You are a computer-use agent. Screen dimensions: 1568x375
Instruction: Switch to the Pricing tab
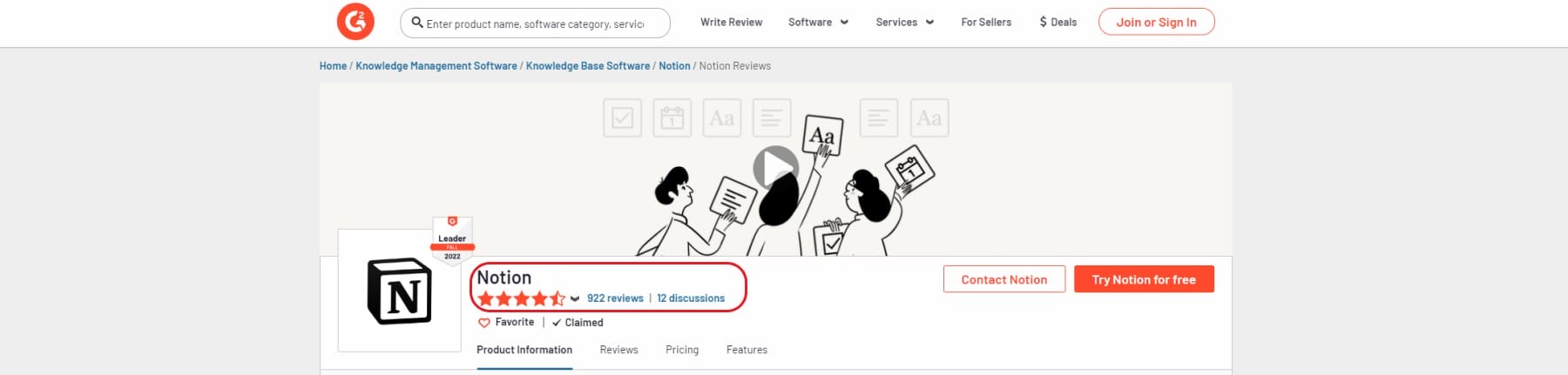(x=682, y=350)
